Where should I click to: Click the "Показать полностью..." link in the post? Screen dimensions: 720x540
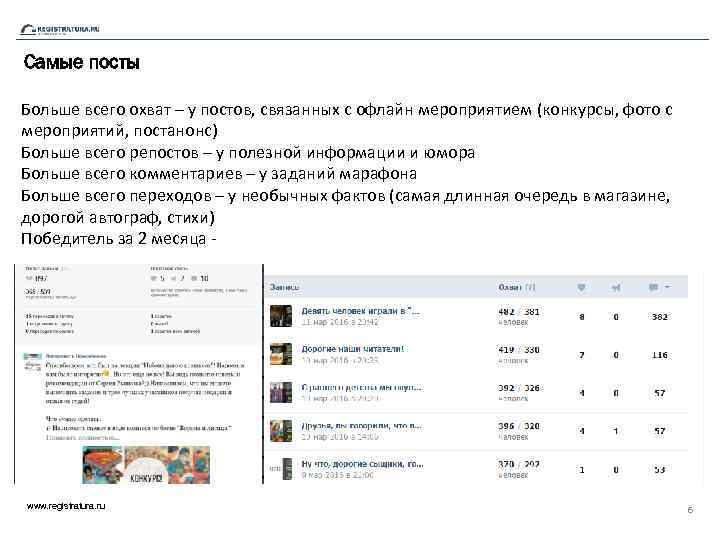point(83,437)
